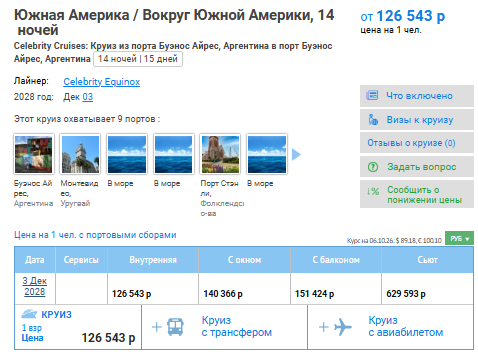Click the '14 ночей | 15 дней' badge
The image size is (478, 360).
(138, 59)
